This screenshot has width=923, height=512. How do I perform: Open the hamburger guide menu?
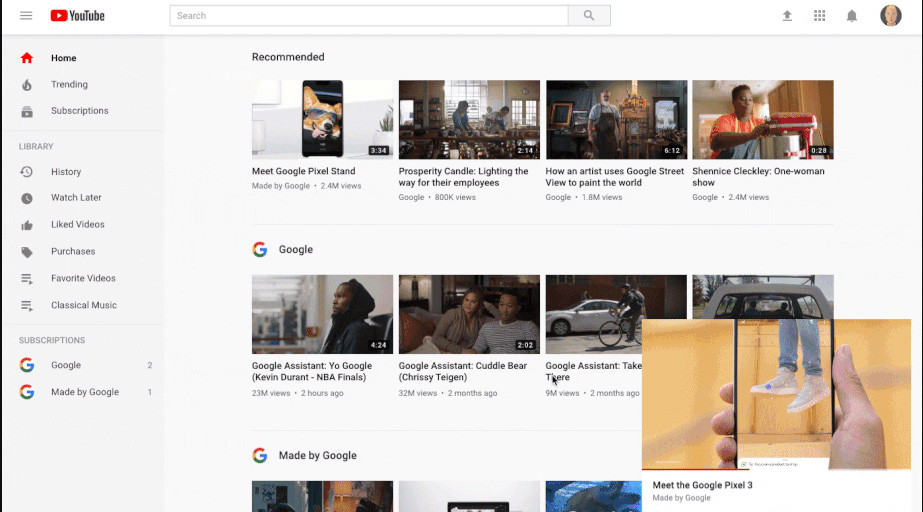click(26, 16)
